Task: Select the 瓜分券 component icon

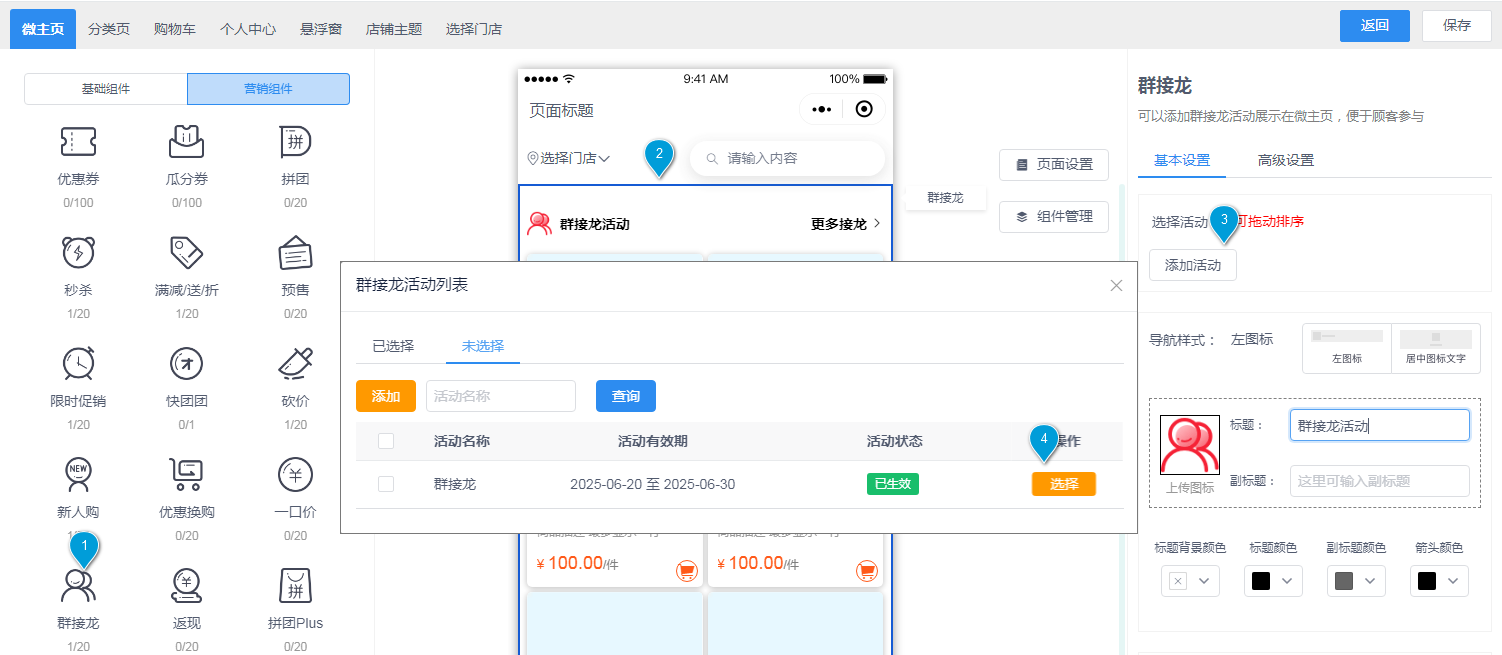Action: tap(187, 143)
